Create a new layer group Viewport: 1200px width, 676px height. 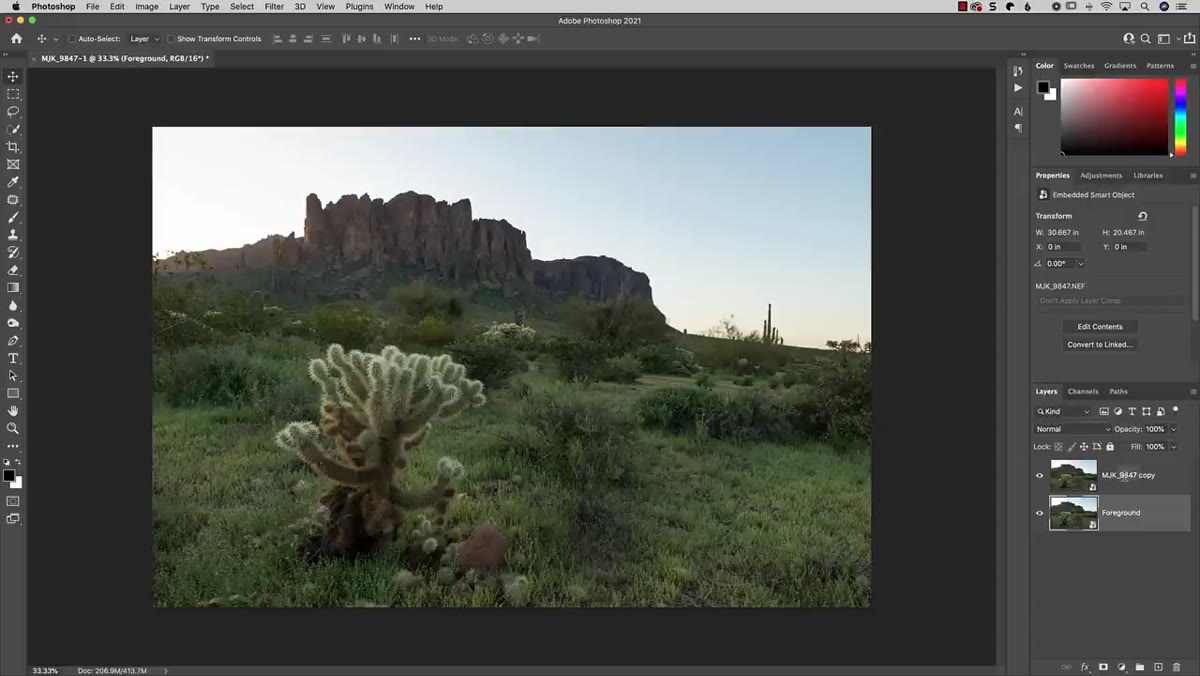[x=1140, y=666]
